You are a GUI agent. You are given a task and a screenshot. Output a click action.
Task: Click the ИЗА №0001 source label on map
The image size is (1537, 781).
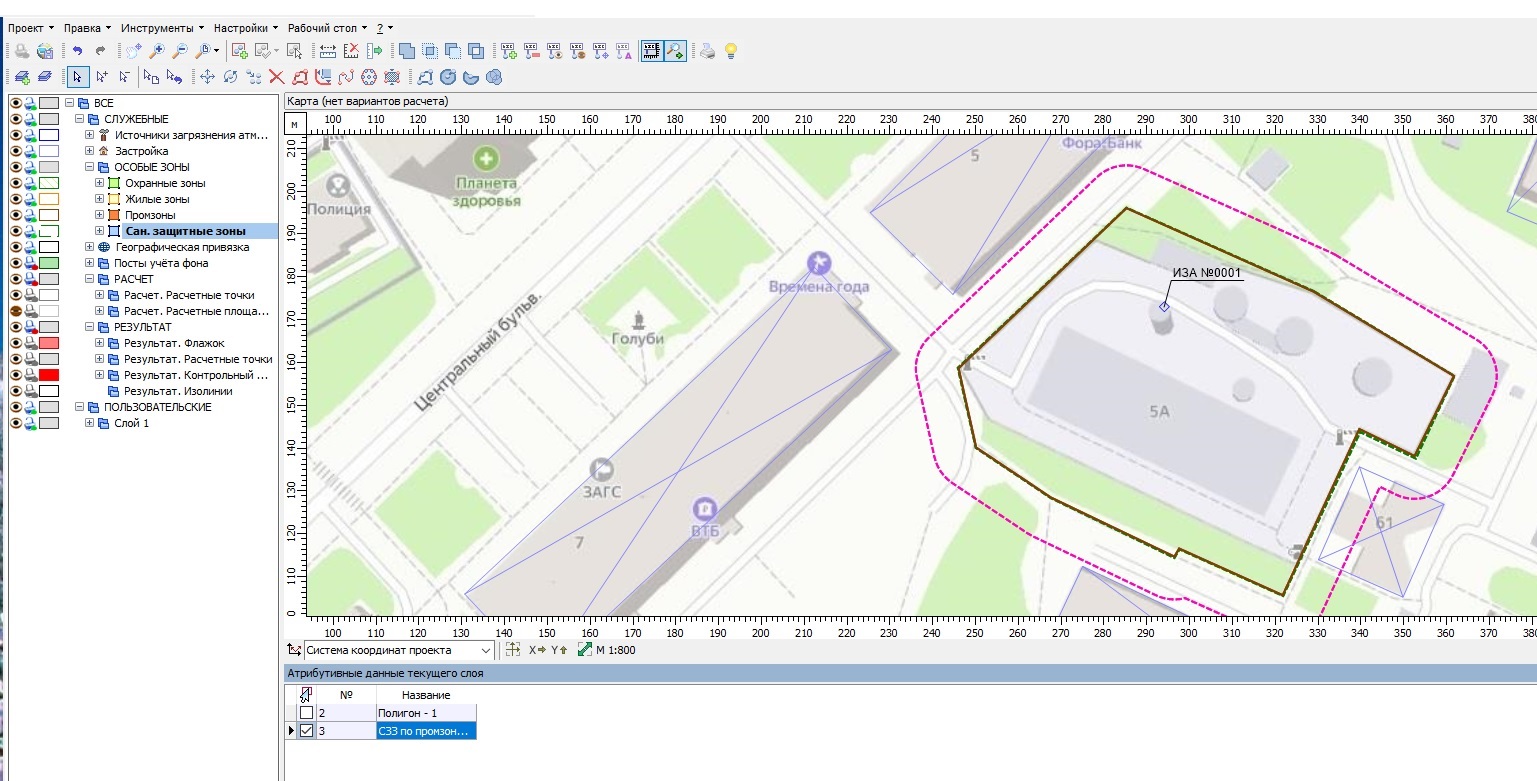pyautogui.click(x=1205, y=271)
